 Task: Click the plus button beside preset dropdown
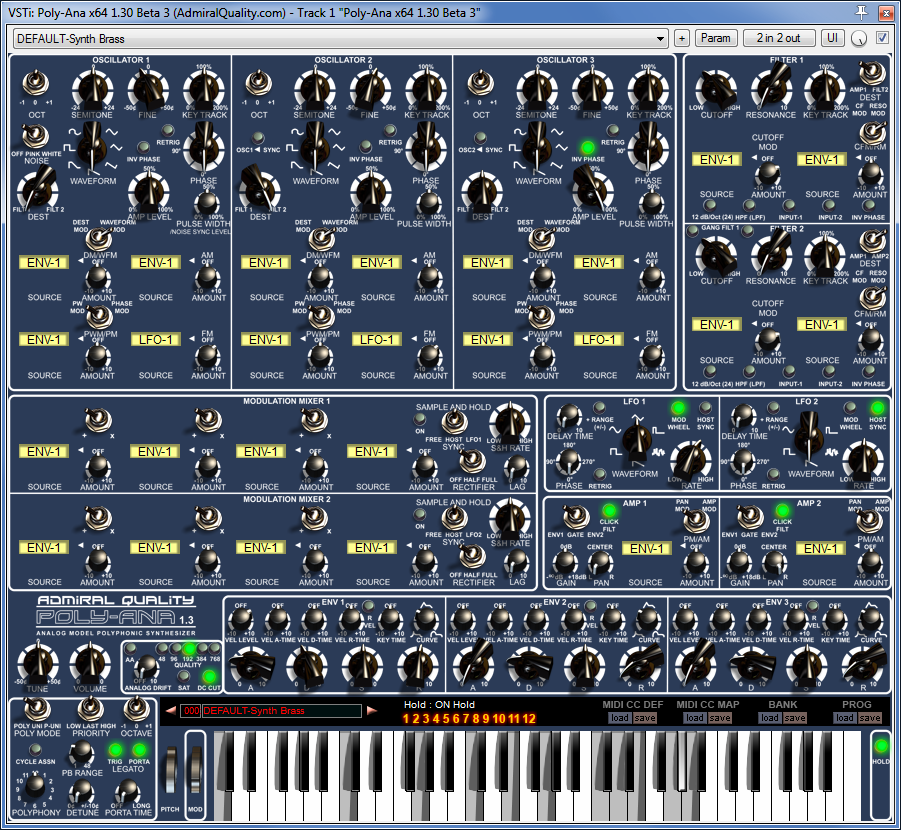click(681, 39)
